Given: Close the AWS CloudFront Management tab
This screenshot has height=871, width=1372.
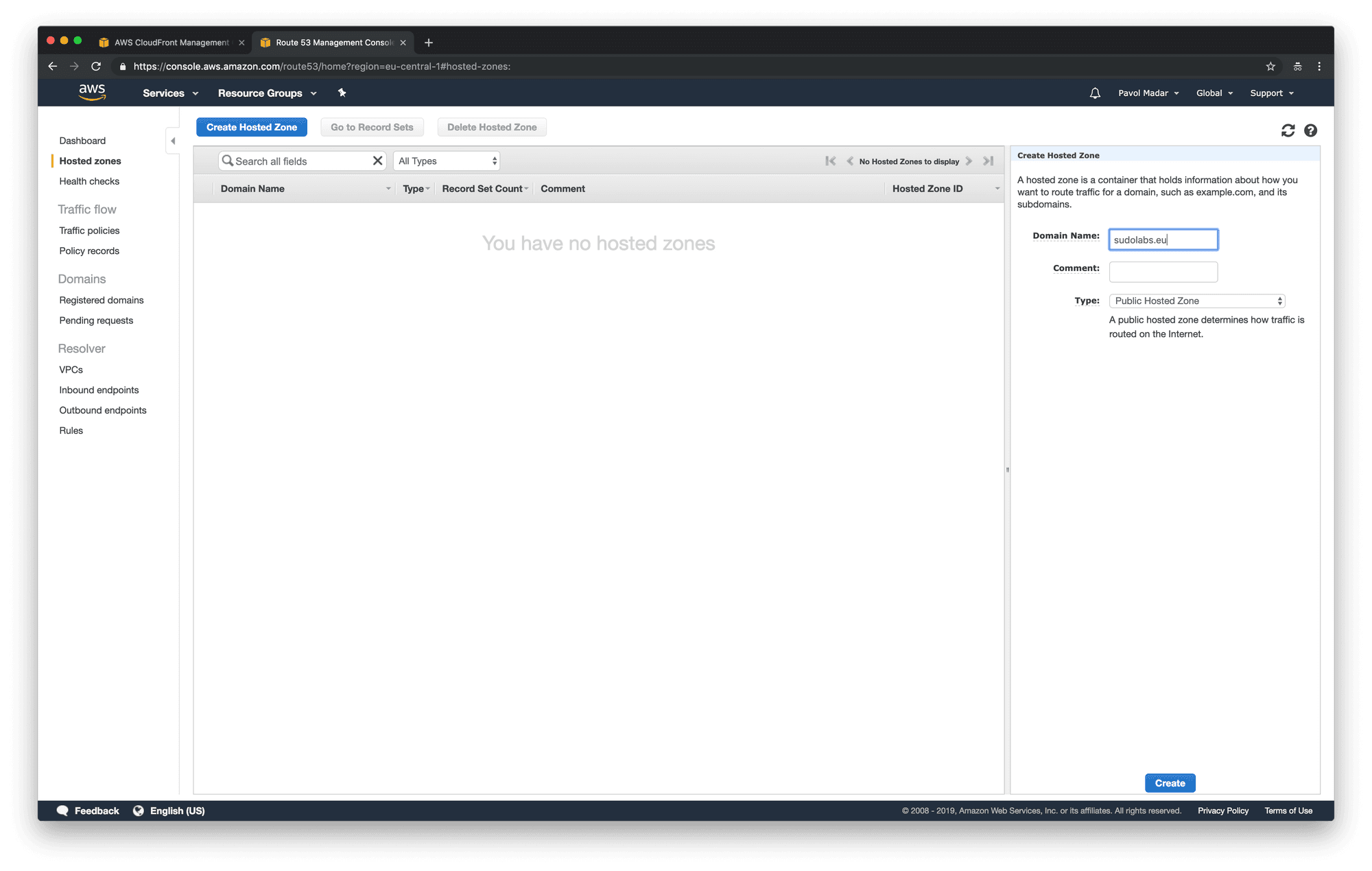Looking at the screenshot, I should (x=241, y=43).
